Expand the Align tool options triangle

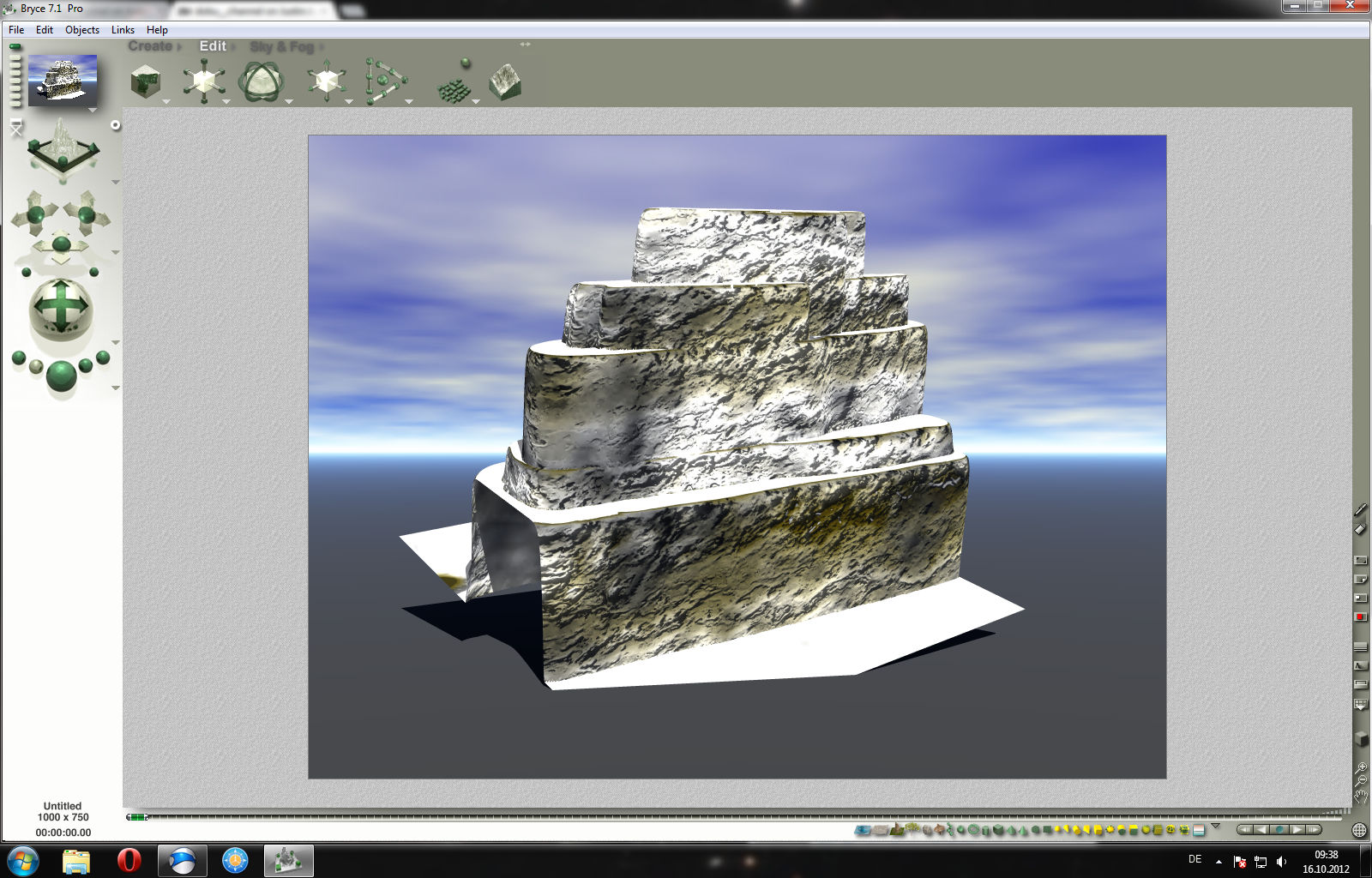click(409, 102)
